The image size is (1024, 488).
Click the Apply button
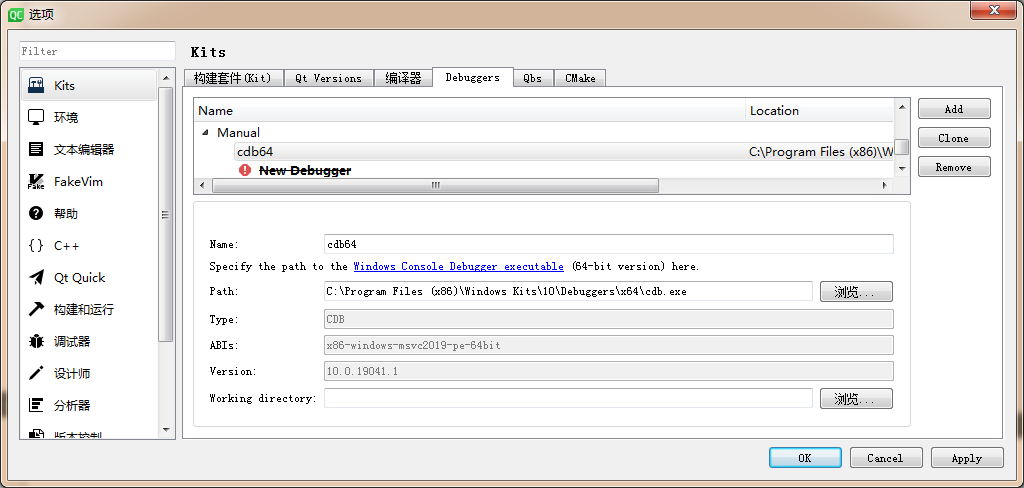(x=966, y=458)
